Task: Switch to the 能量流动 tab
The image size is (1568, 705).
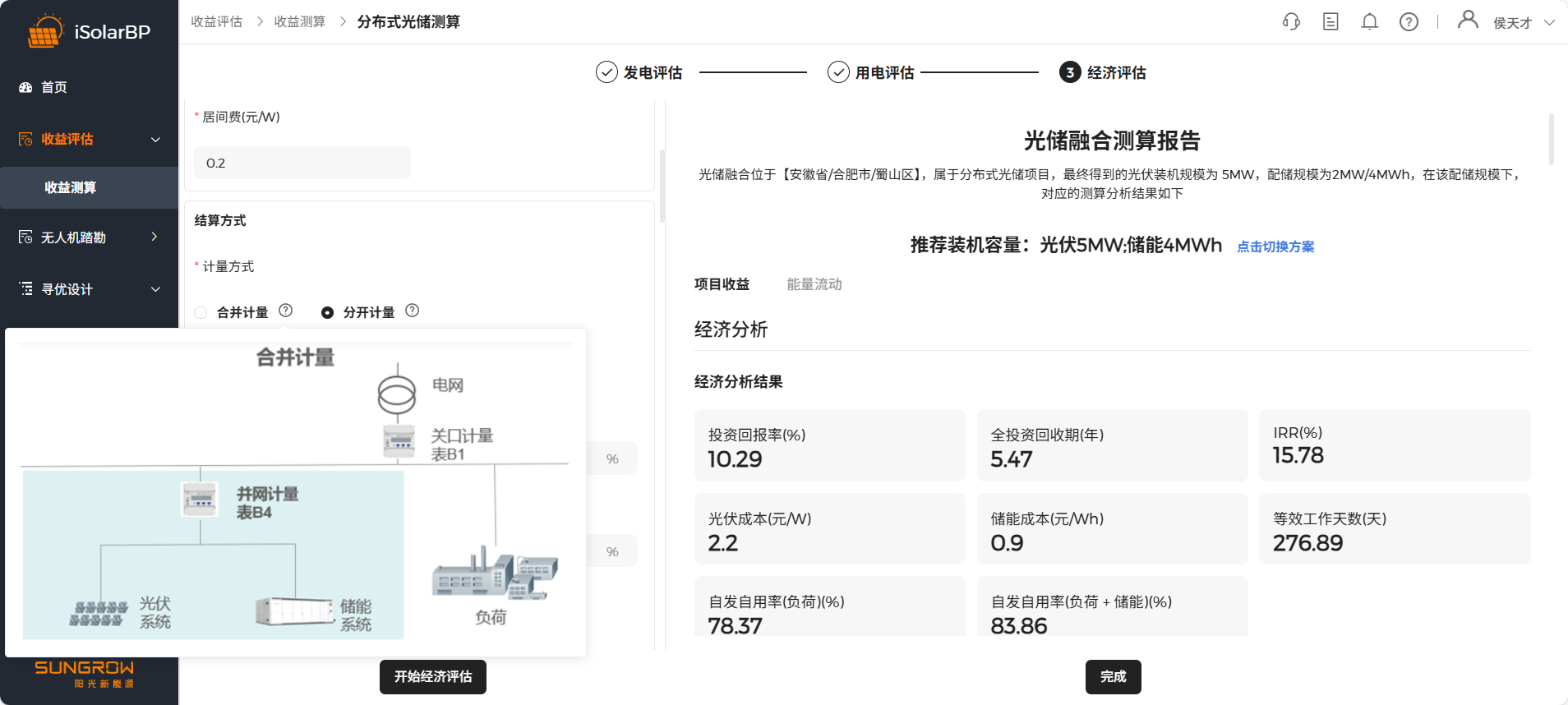Action: click(x=814, y=284)
